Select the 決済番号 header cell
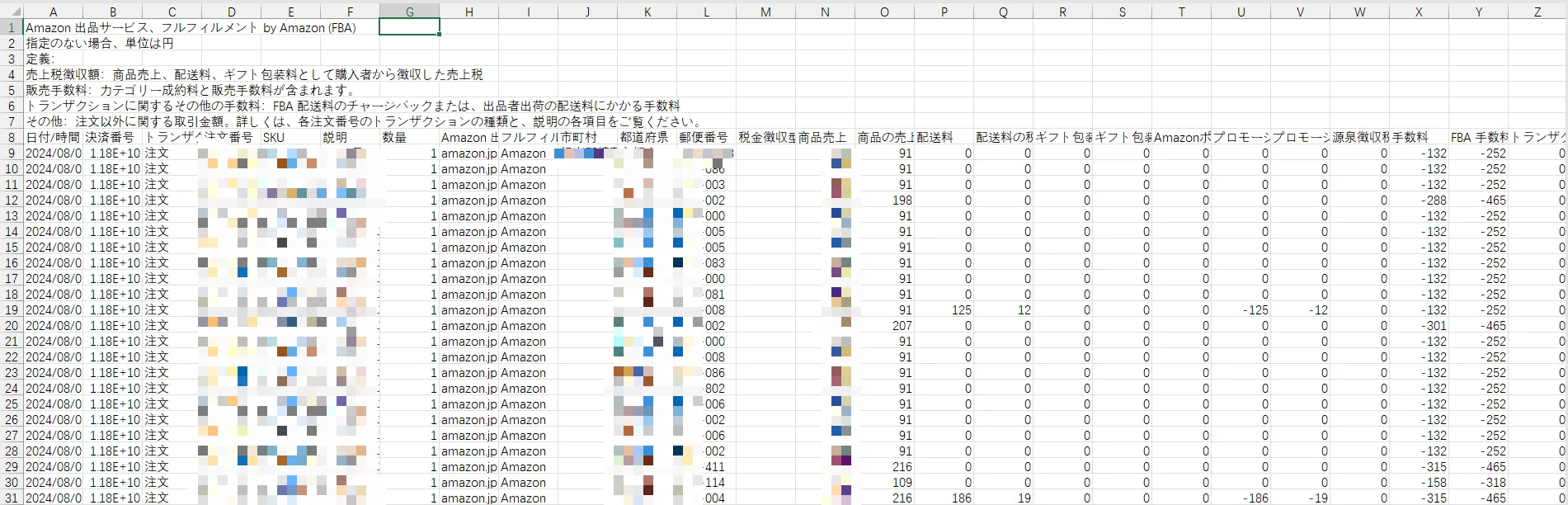 coord(112,138)
